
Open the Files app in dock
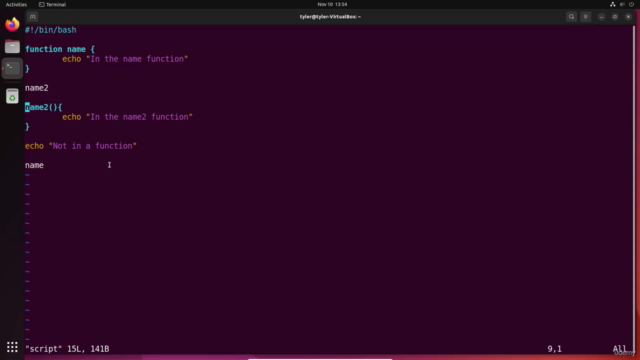pos(12,47)
